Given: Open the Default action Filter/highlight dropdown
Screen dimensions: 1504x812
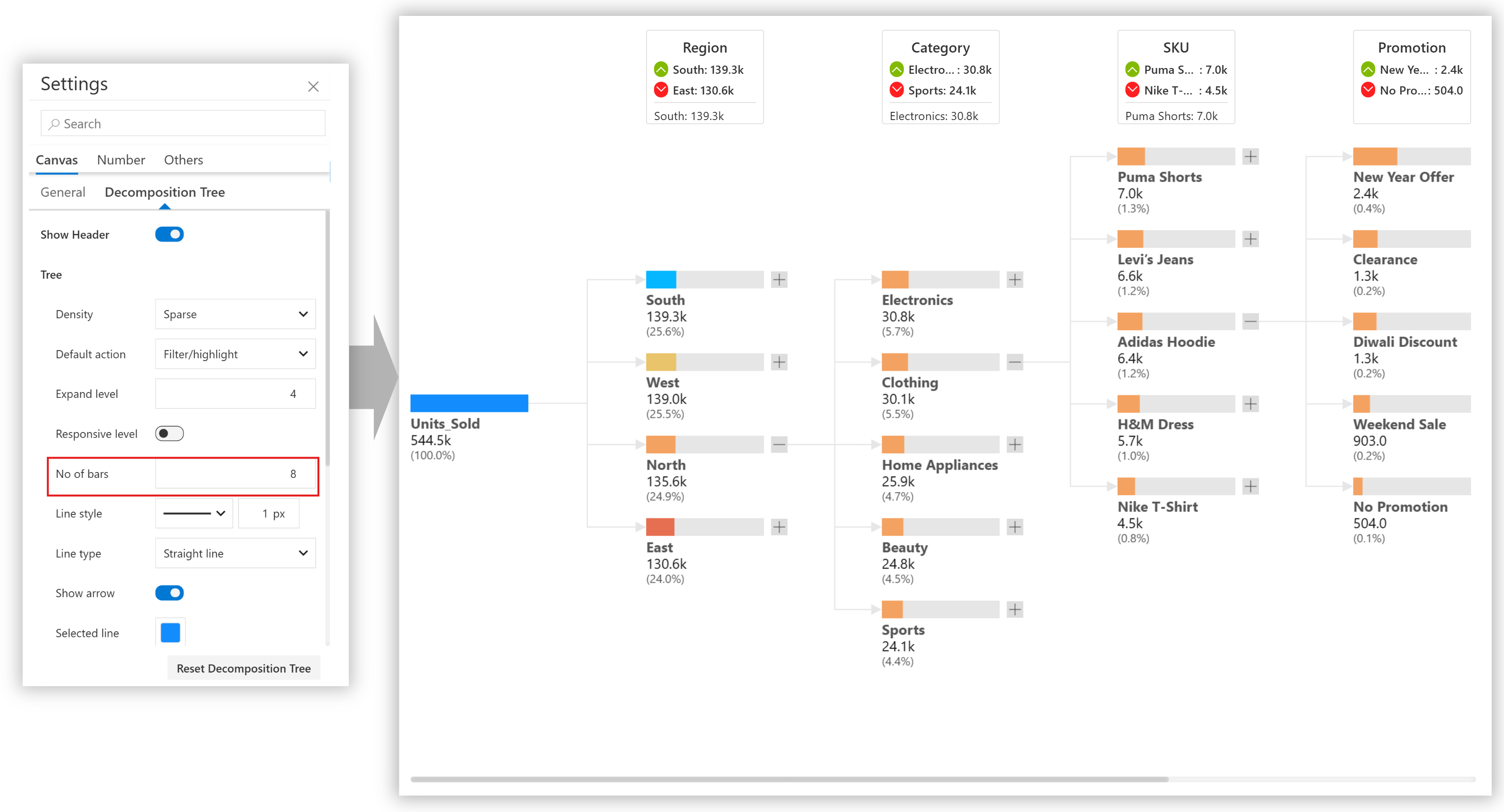Looking at the screenshot, I should pos(235,354).
